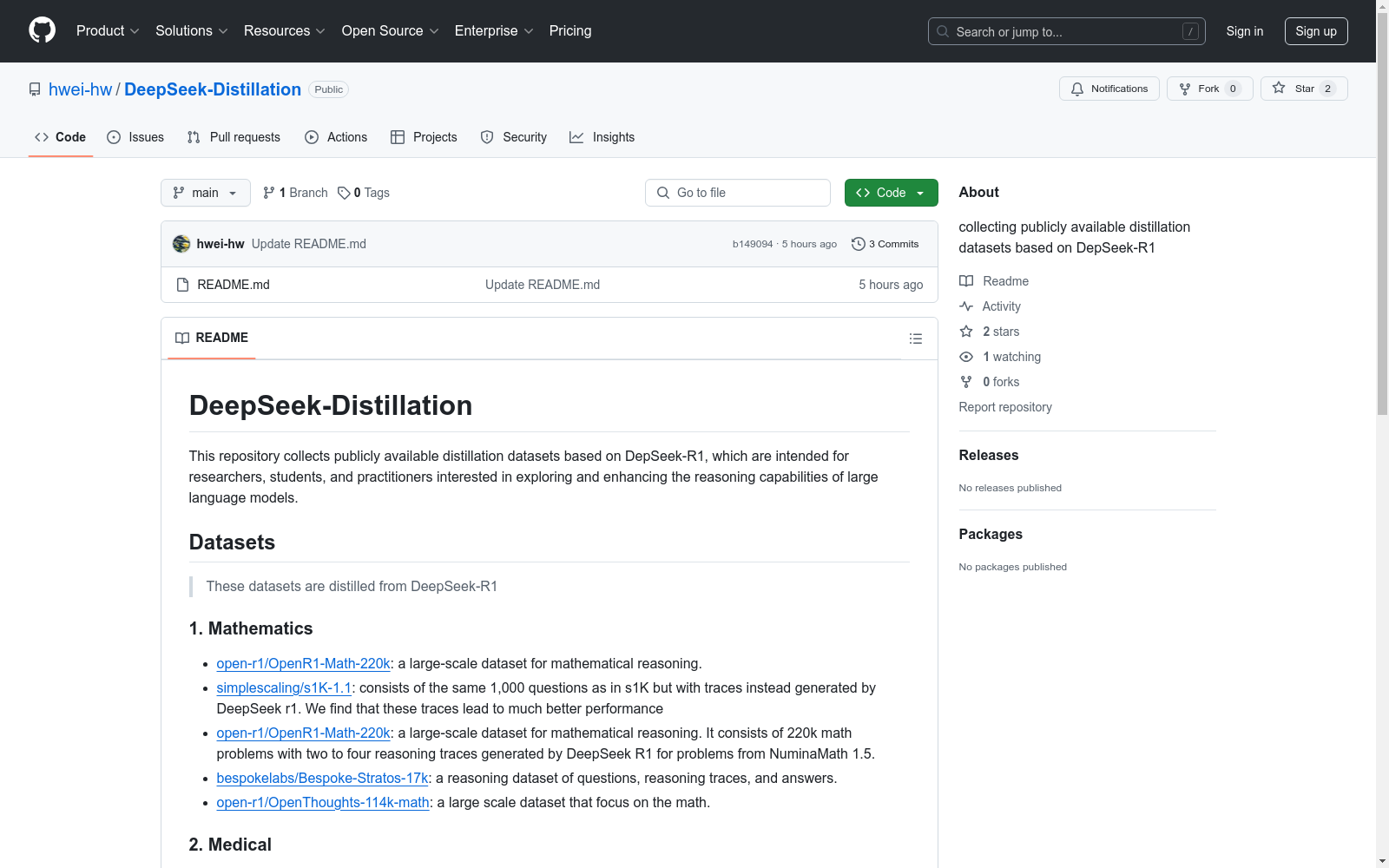Open the main branch dropdown
The image size is (1389, 868).
point(206,193)
